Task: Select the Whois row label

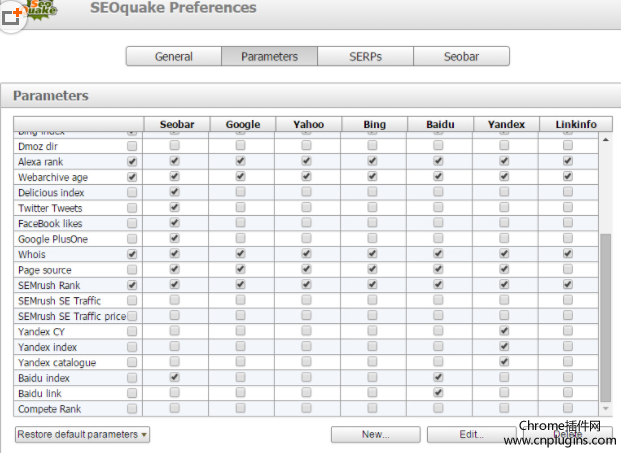Action: point(32,255)
